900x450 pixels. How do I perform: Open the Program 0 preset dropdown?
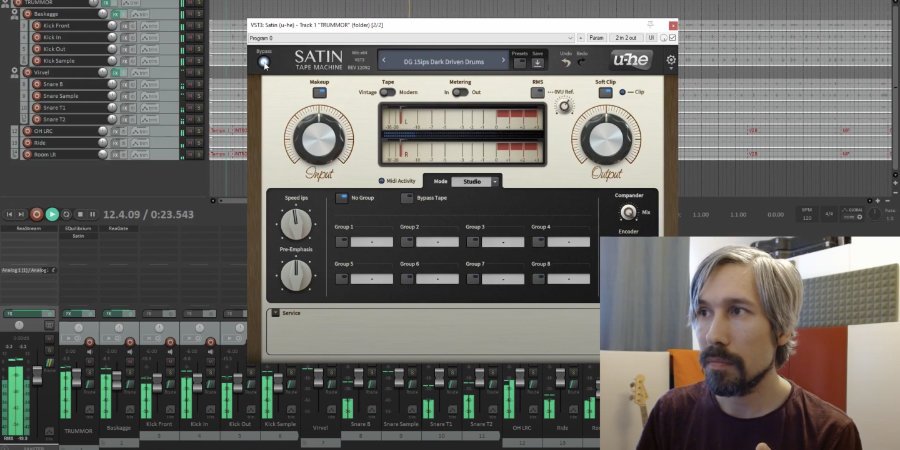[x=411, y=38]
